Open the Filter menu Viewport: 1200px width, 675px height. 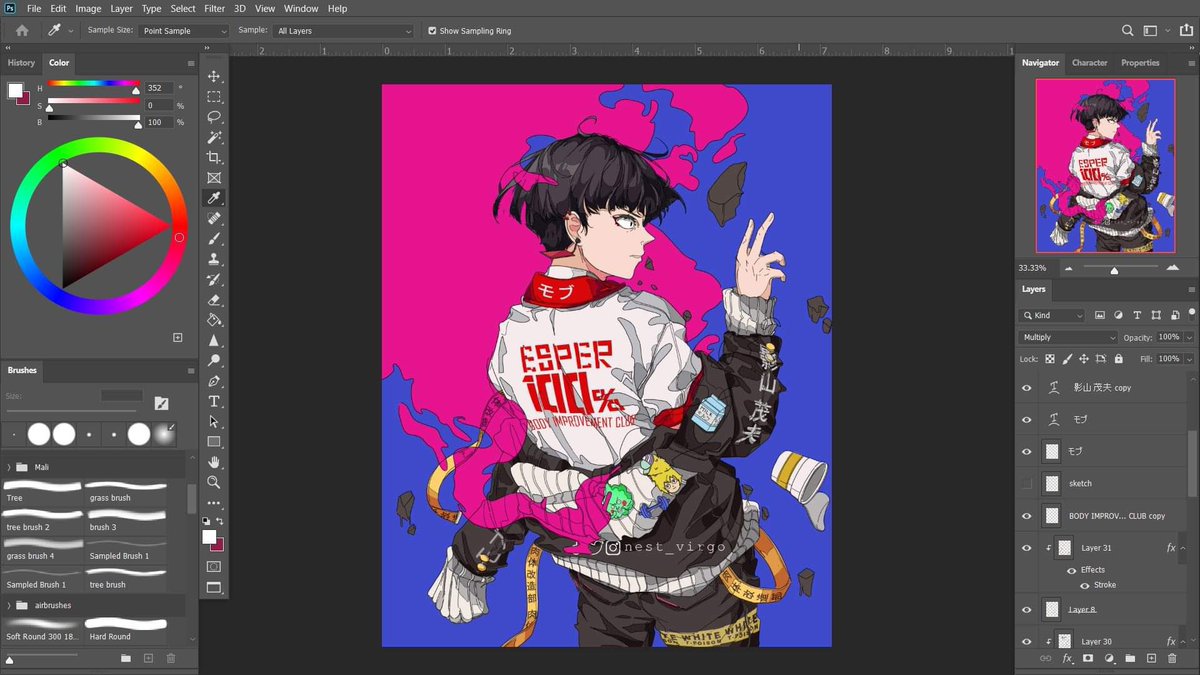point(214,8)
